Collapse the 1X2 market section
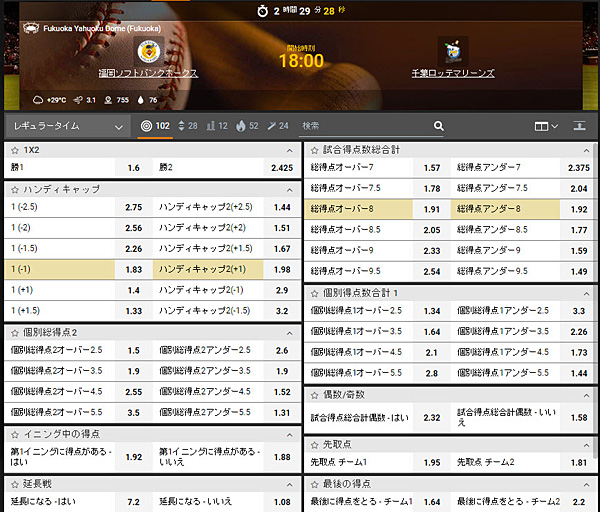The height and width of the screenshot is (512, 600). click(290, 151)
